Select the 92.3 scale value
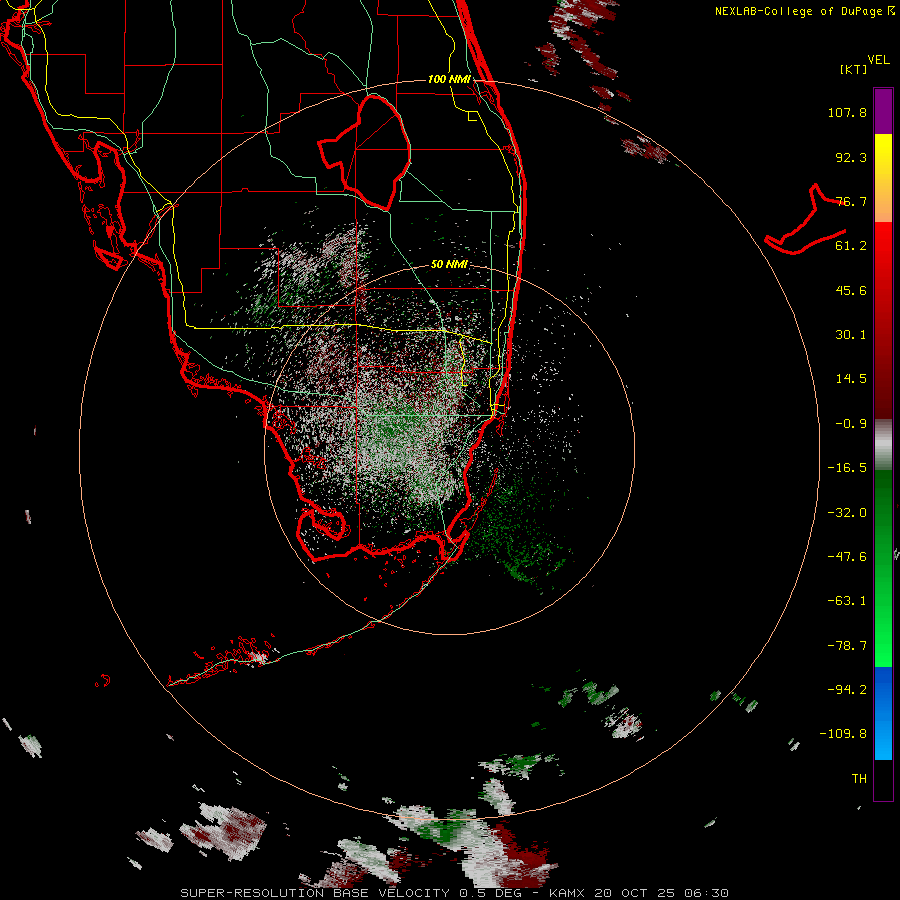 851,157
